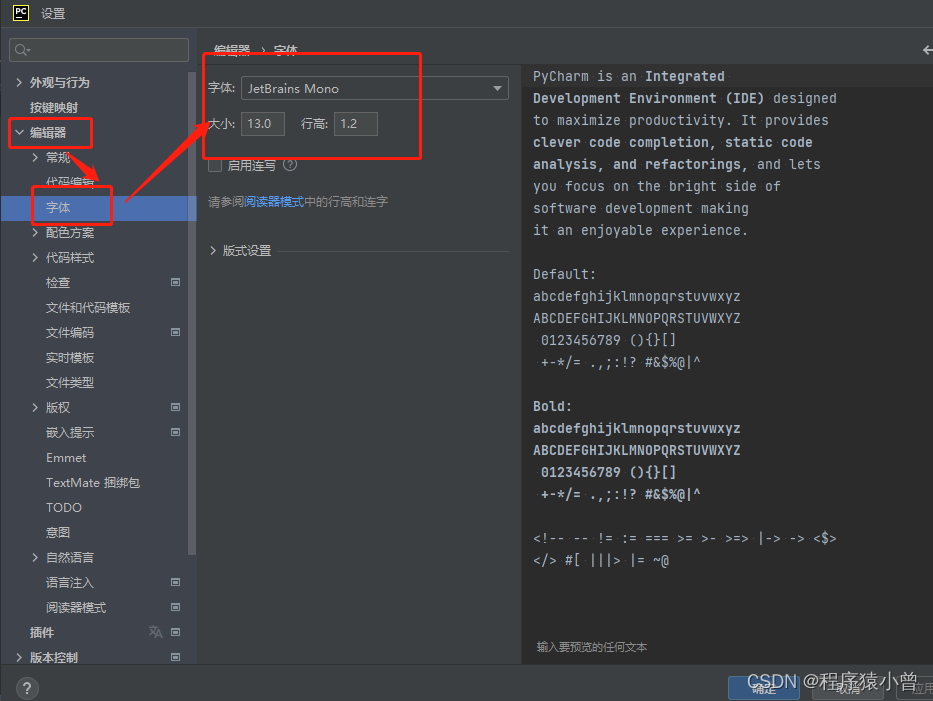Click the editor icon beside 嵌入提示
Image resolution: width=933 pixels, height=701 pixels.
point(176,432)
